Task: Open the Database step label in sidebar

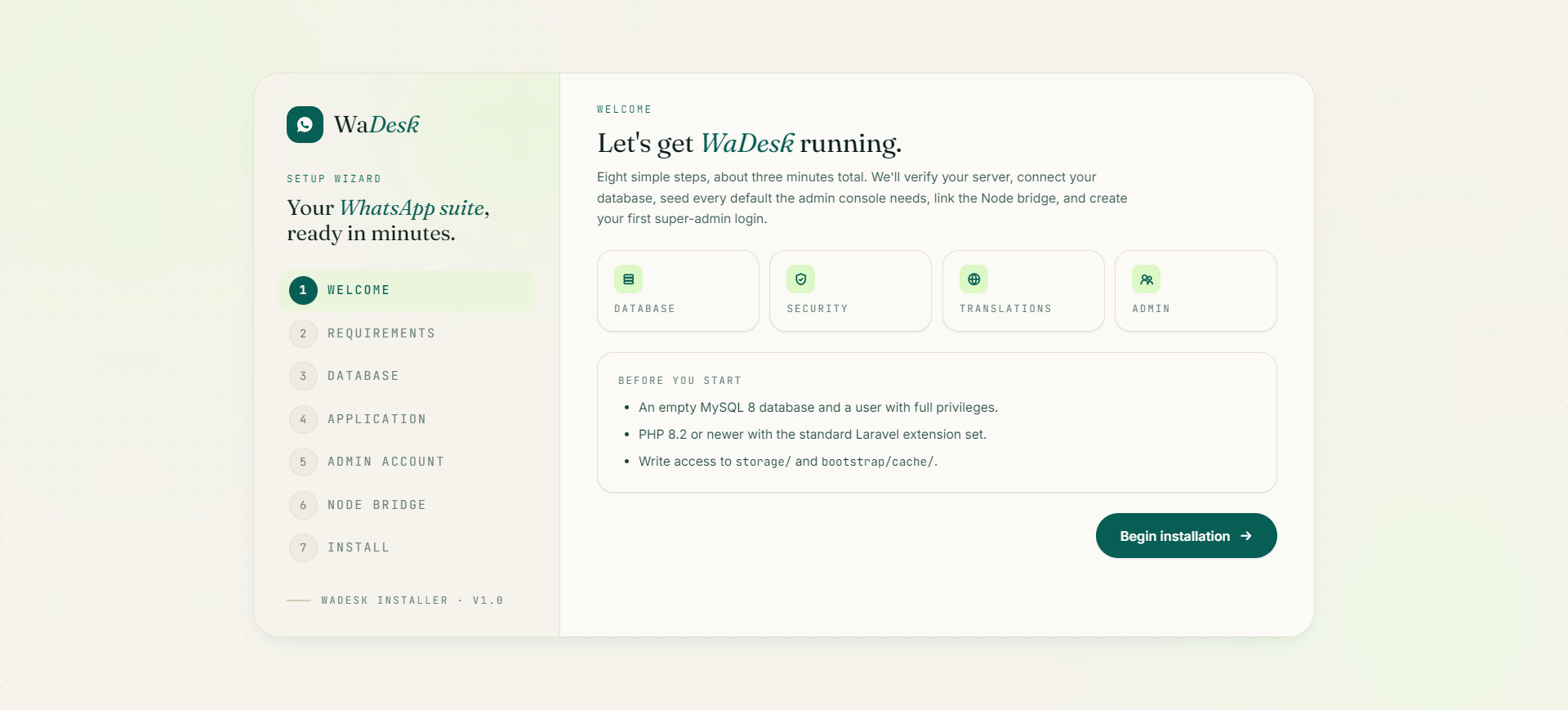Action: point(363,376)
